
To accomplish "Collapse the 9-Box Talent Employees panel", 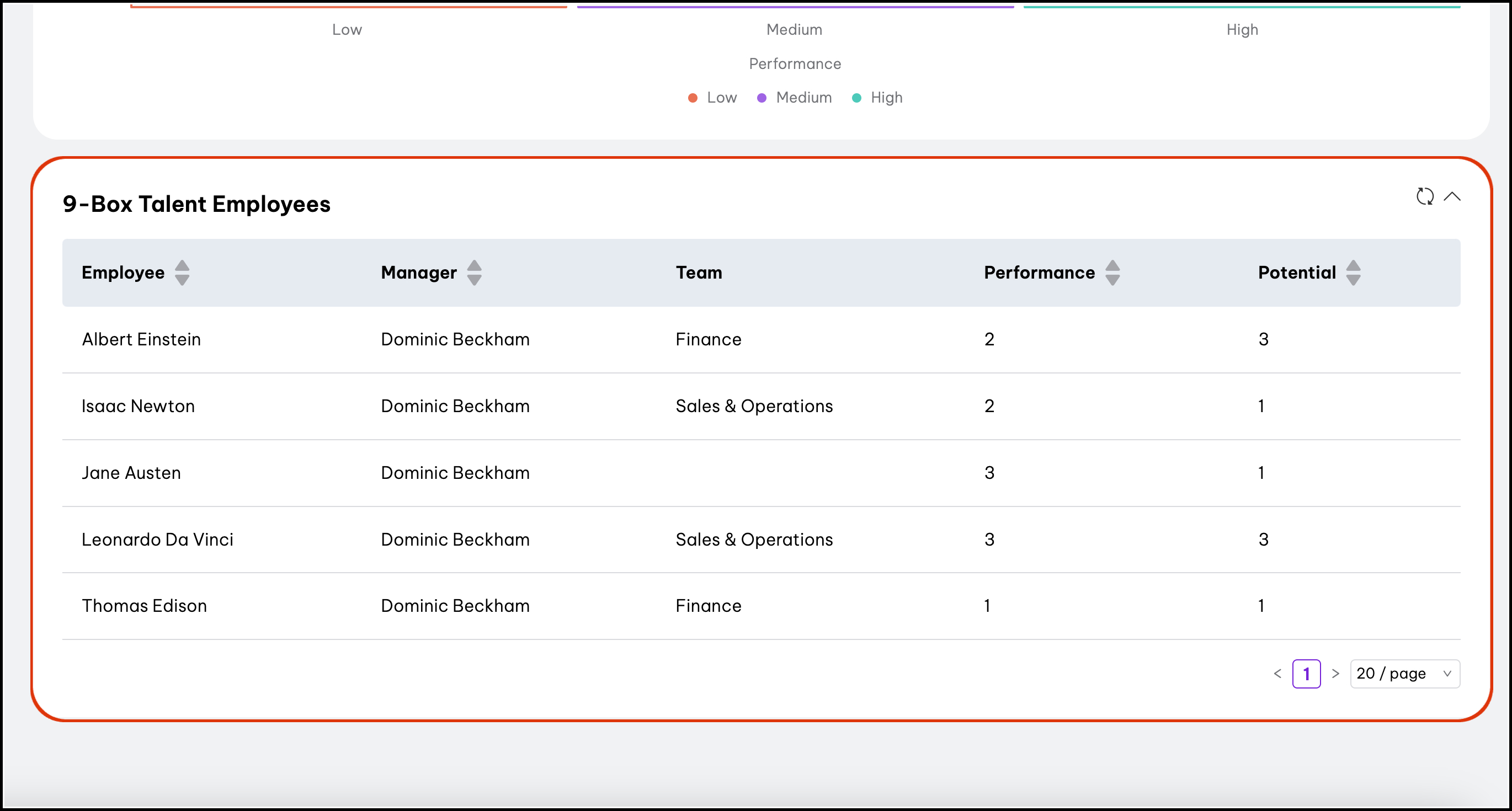I will 1452,196.
